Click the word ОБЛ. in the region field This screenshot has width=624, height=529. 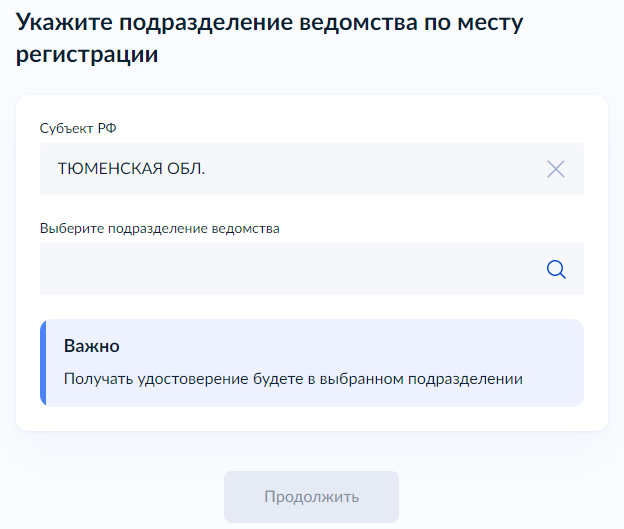[187, 169]
